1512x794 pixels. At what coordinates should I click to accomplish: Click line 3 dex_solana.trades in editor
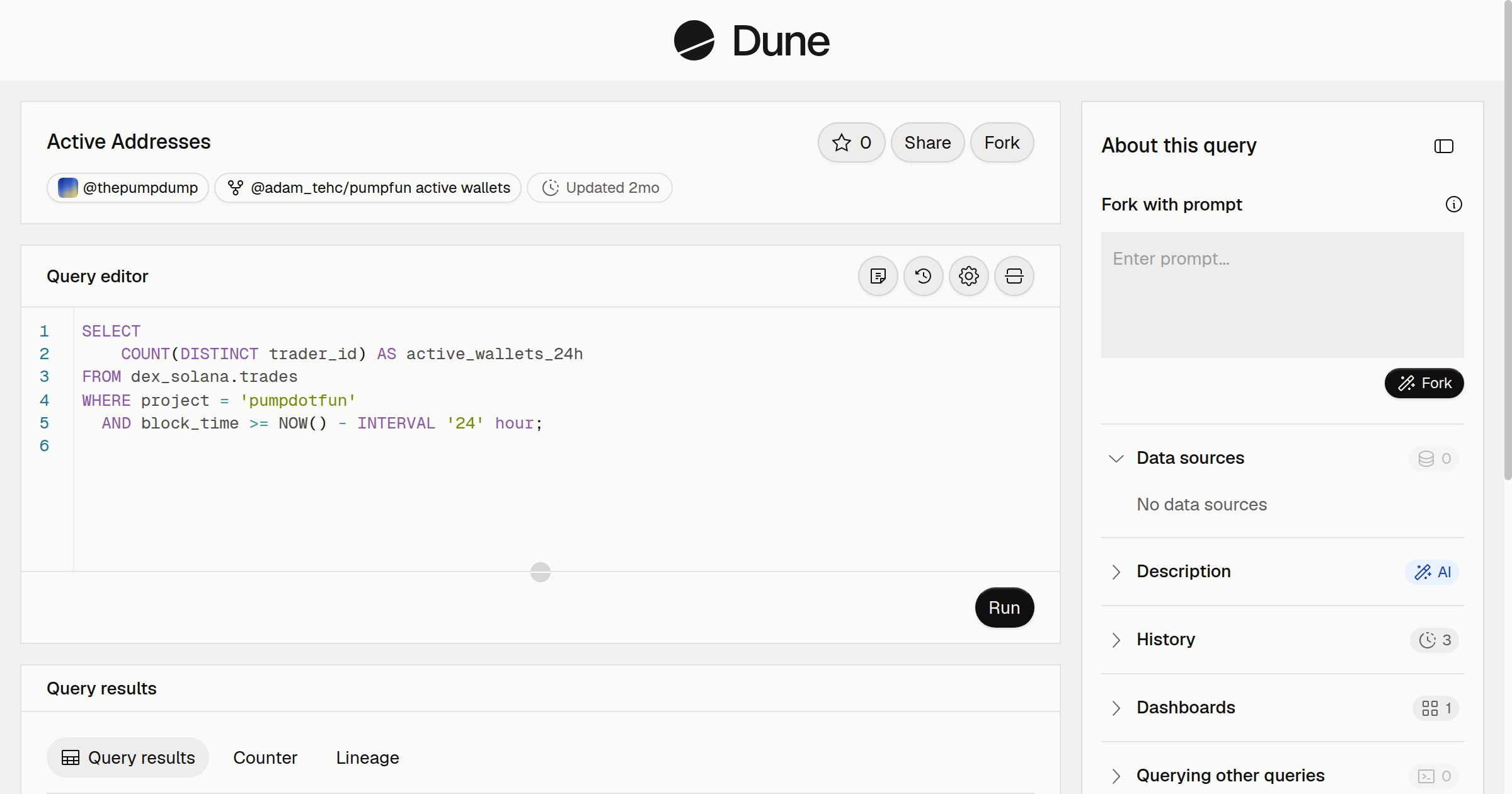coord(214,377)
